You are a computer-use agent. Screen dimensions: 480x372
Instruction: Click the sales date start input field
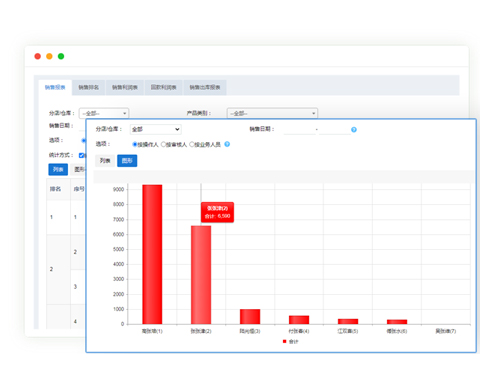[x=299, y=130]
